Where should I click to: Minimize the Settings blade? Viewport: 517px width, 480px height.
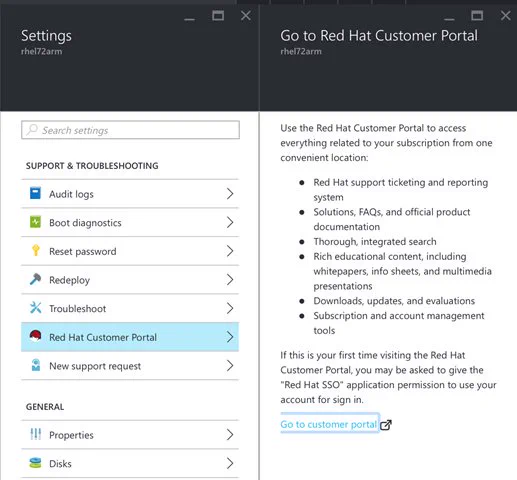click(189, 19)
